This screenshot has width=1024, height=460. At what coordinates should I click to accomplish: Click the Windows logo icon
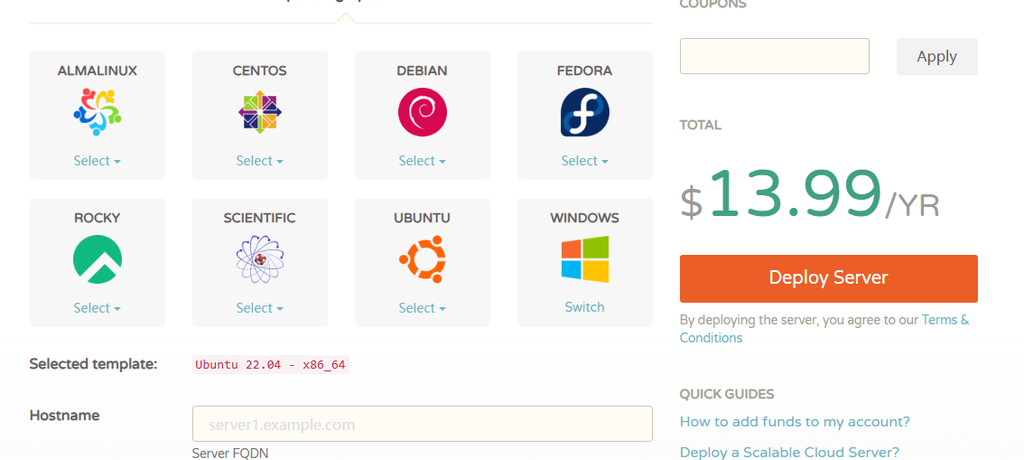[x=584, y=260]
